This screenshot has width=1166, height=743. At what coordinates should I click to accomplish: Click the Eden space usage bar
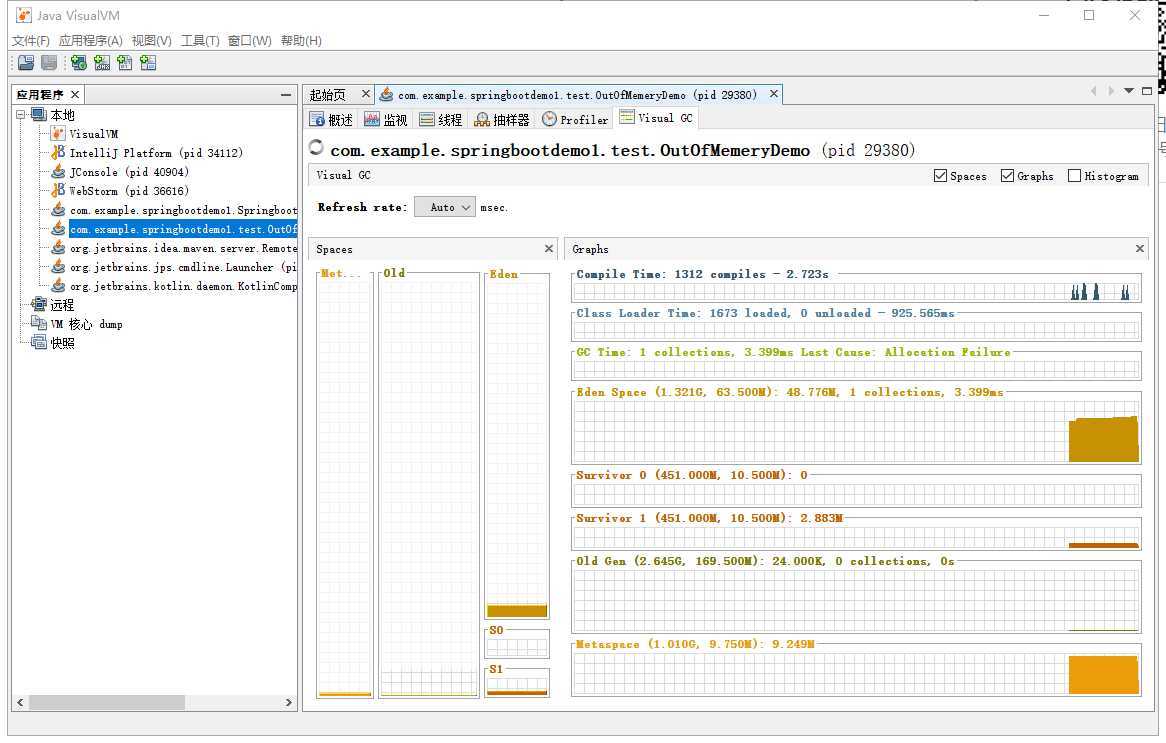(517, 611)
